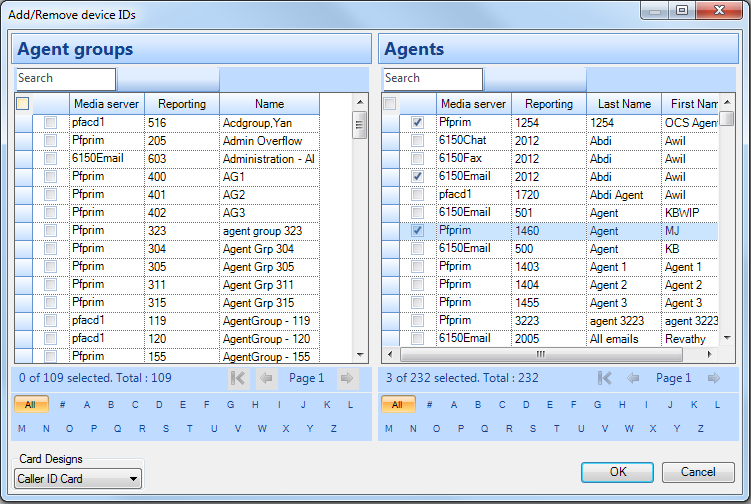Toggle select-all checkbox in Agents header
This screenshot has height=504, width=751.
point(390,104)
